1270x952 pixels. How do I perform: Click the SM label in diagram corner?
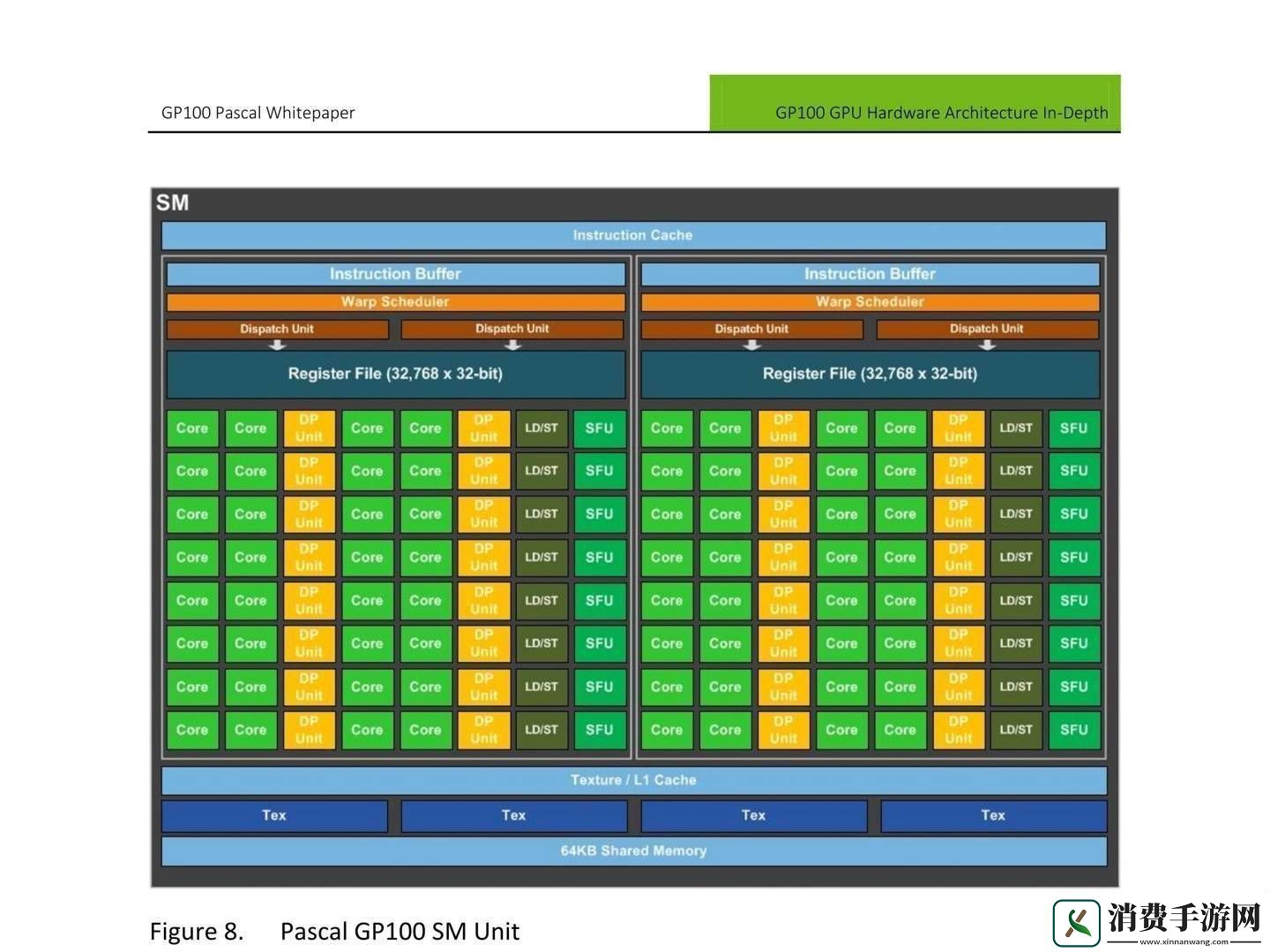(173, 203)
